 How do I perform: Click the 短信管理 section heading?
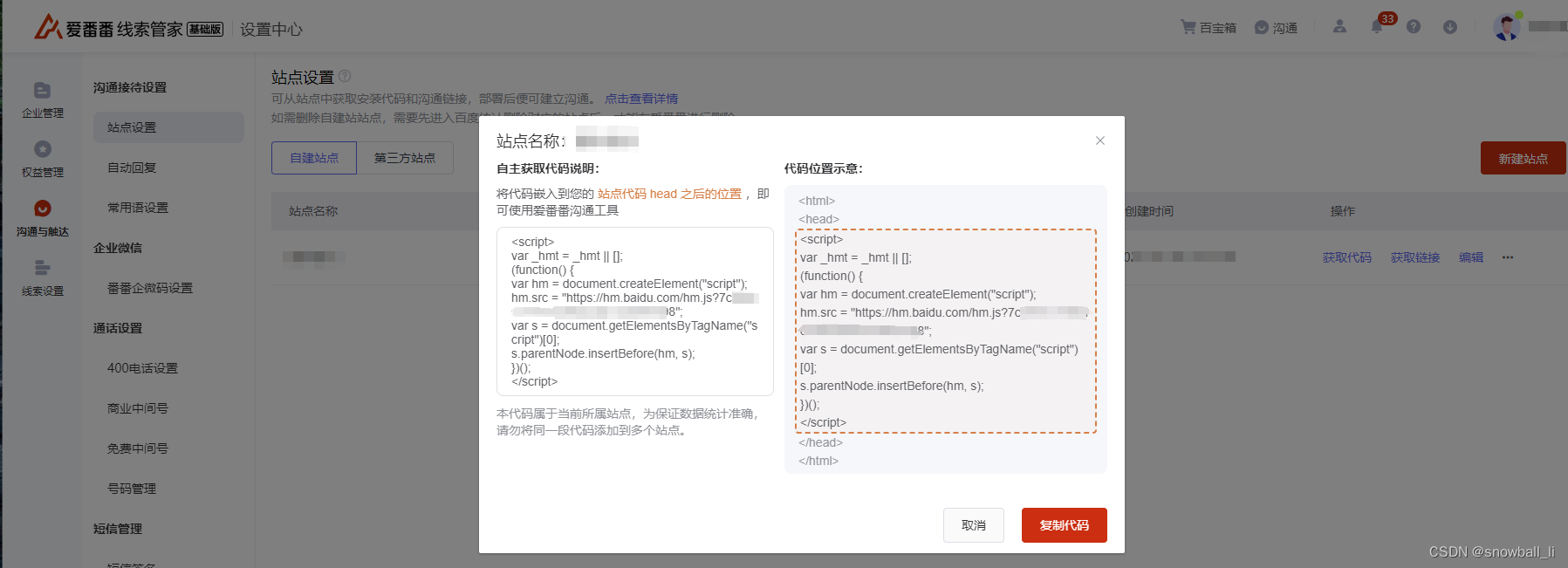coord(118,529)
